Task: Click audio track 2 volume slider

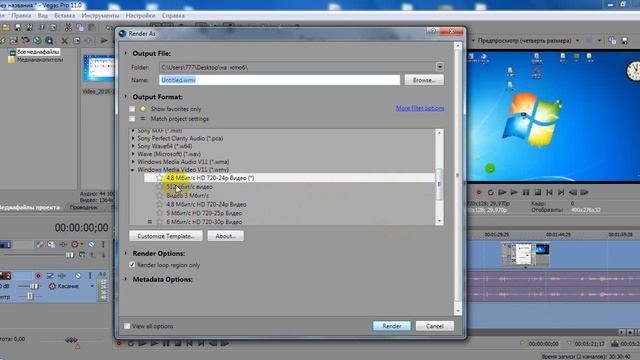Action: (x=35, y=286)
